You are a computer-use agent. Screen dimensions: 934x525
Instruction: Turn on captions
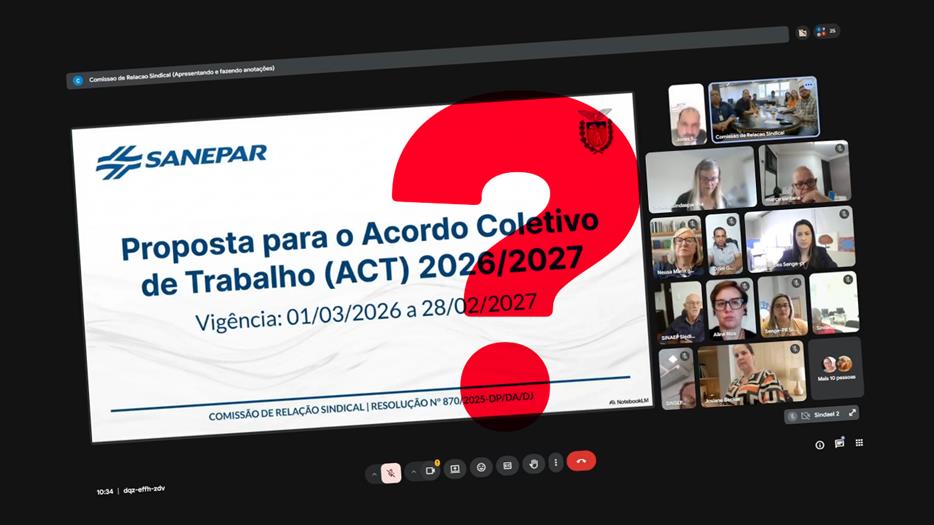pos(507,465)
